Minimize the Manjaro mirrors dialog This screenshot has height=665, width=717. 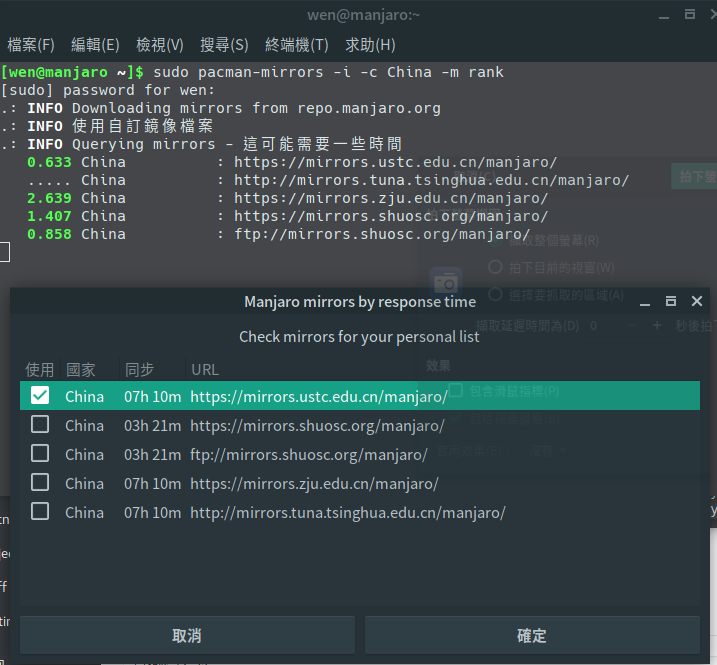(645, 302)
